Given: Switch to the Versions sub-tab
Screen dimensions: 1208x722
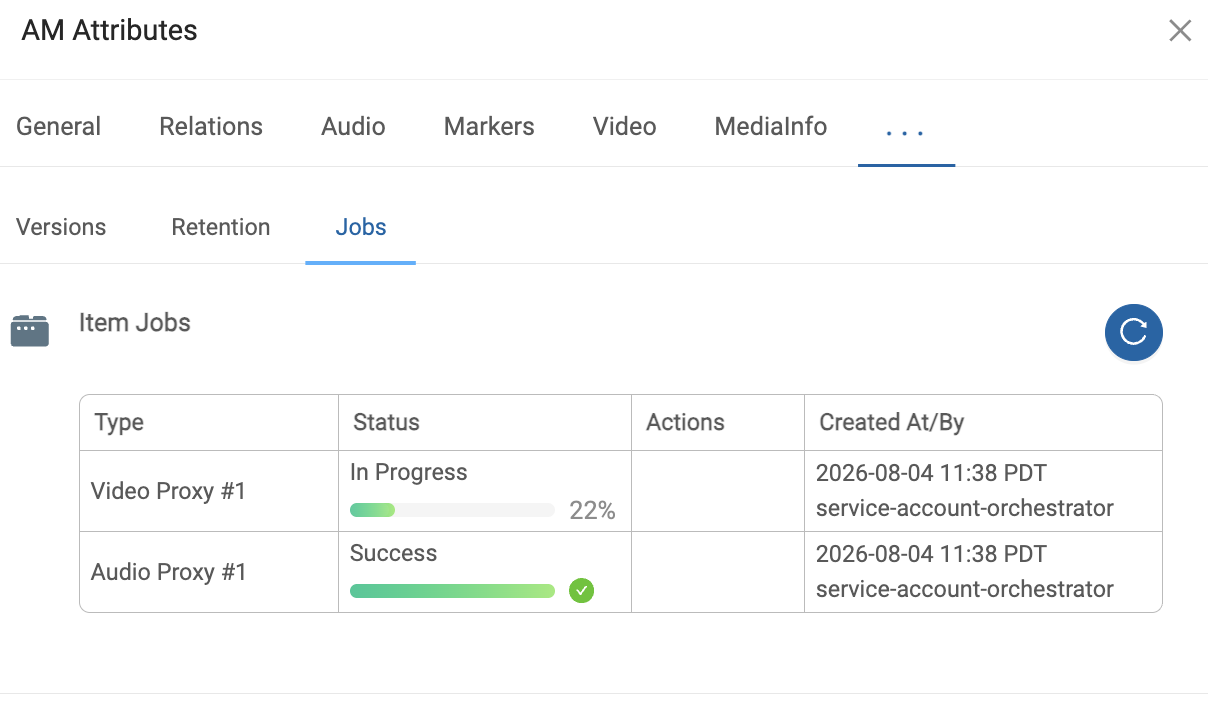Looking at the screenshot, I should tap(61, 227).
